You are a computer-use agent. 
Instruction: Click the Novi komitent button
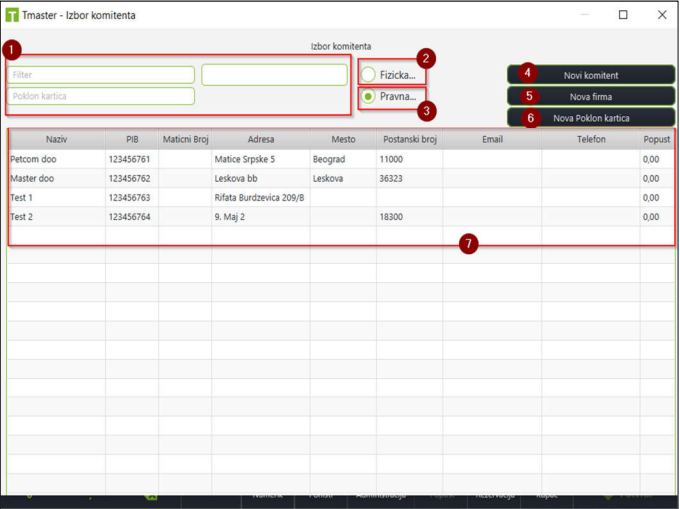click(591, 75)
